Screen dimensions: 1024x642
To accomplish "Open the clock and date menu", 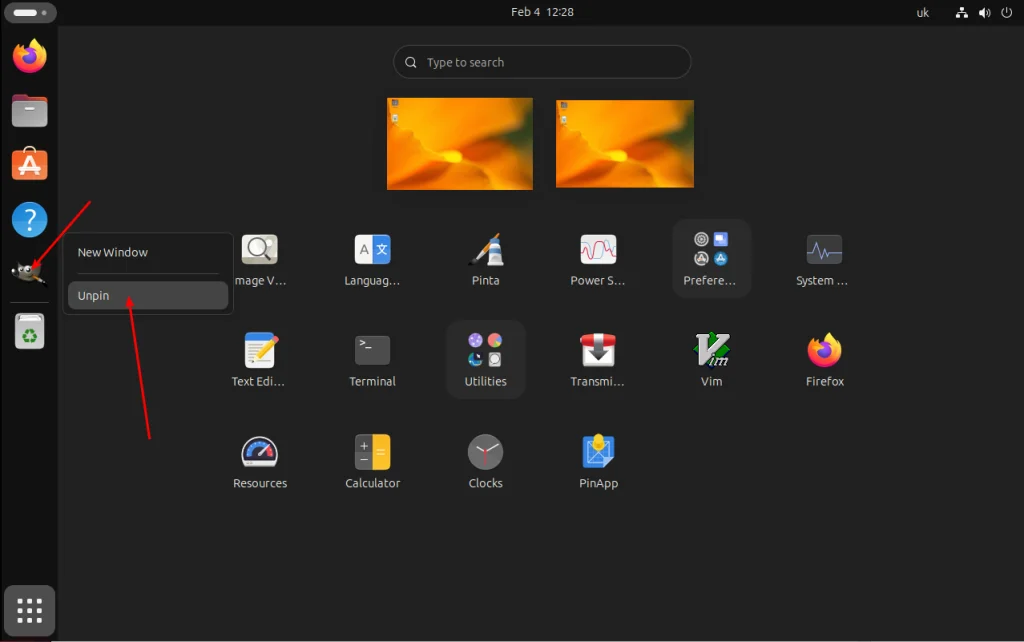I will (542, 13).
